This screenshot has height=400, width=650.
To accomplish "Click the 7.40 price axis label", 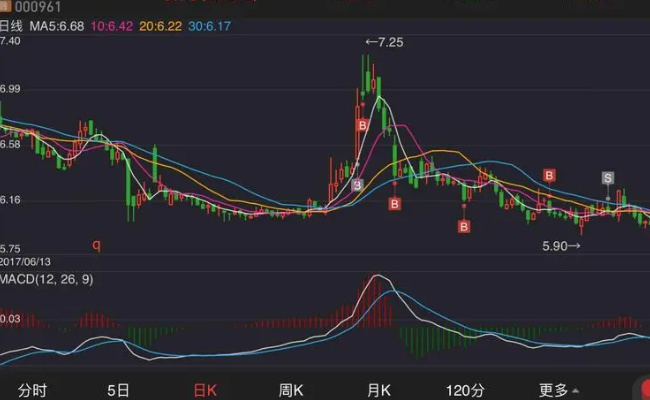I will pos(10,41).
